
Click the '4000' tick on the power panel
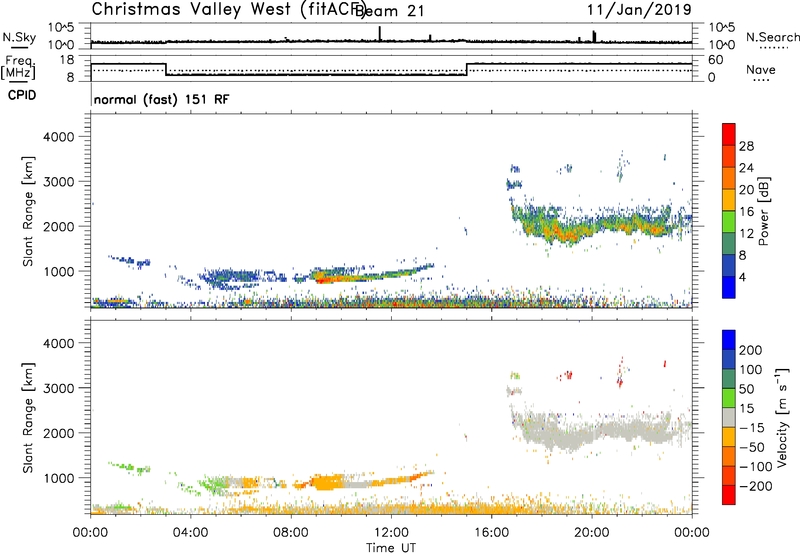58,137
